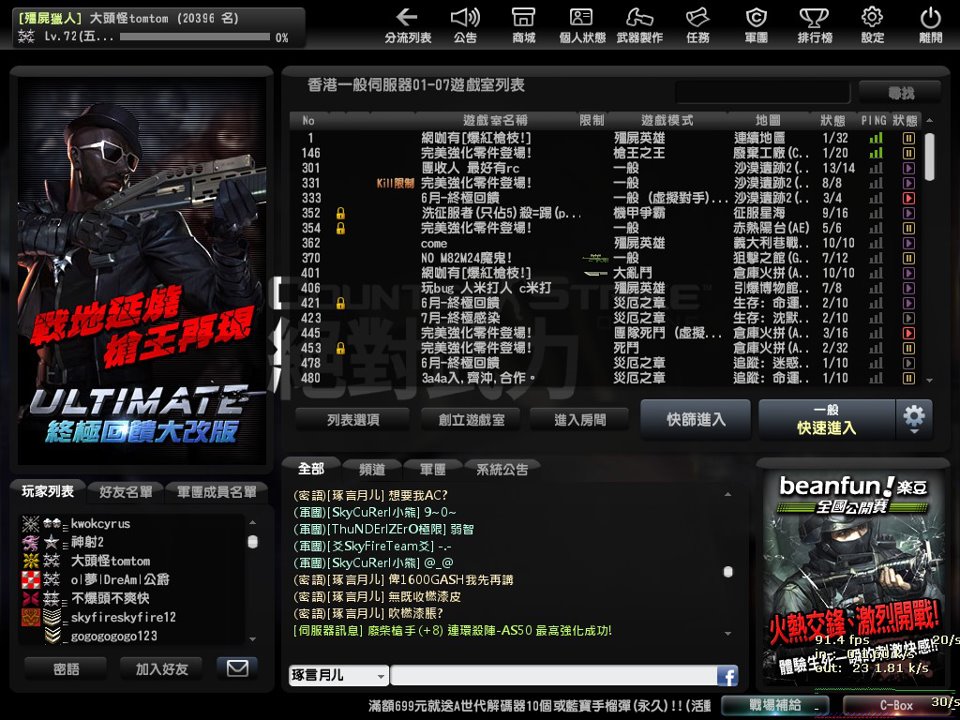960x720 pixels.
Task: Click the waiting status icon of room 1
Action: [x=909, y=138]
